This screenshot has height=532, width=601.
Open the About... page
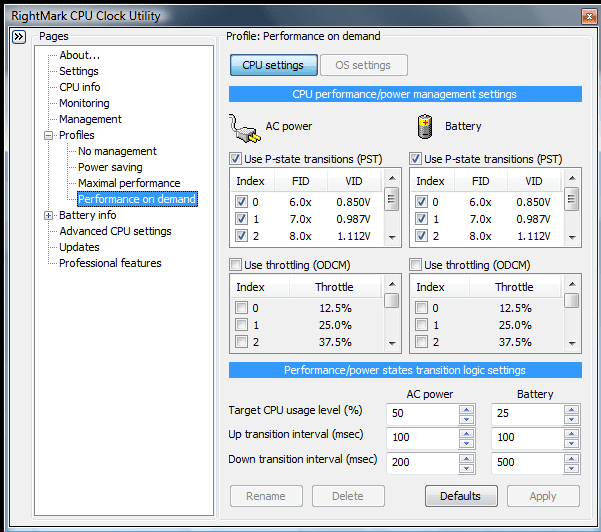coord(79,55)
